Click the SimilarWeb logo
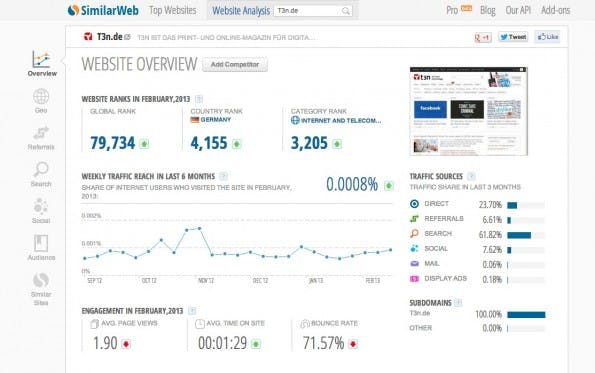 point(103,10)
